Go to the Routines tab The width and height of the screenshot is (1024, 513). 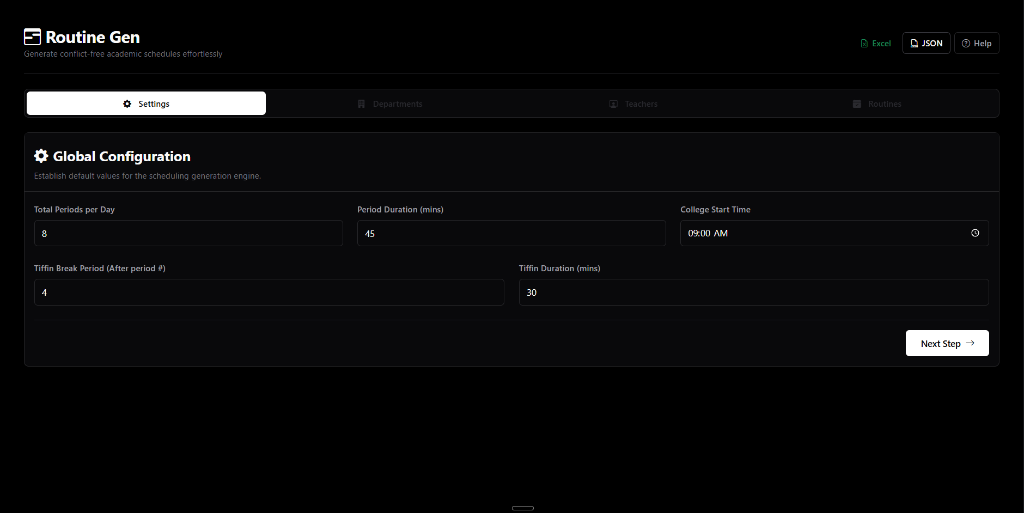coord(877,104)
